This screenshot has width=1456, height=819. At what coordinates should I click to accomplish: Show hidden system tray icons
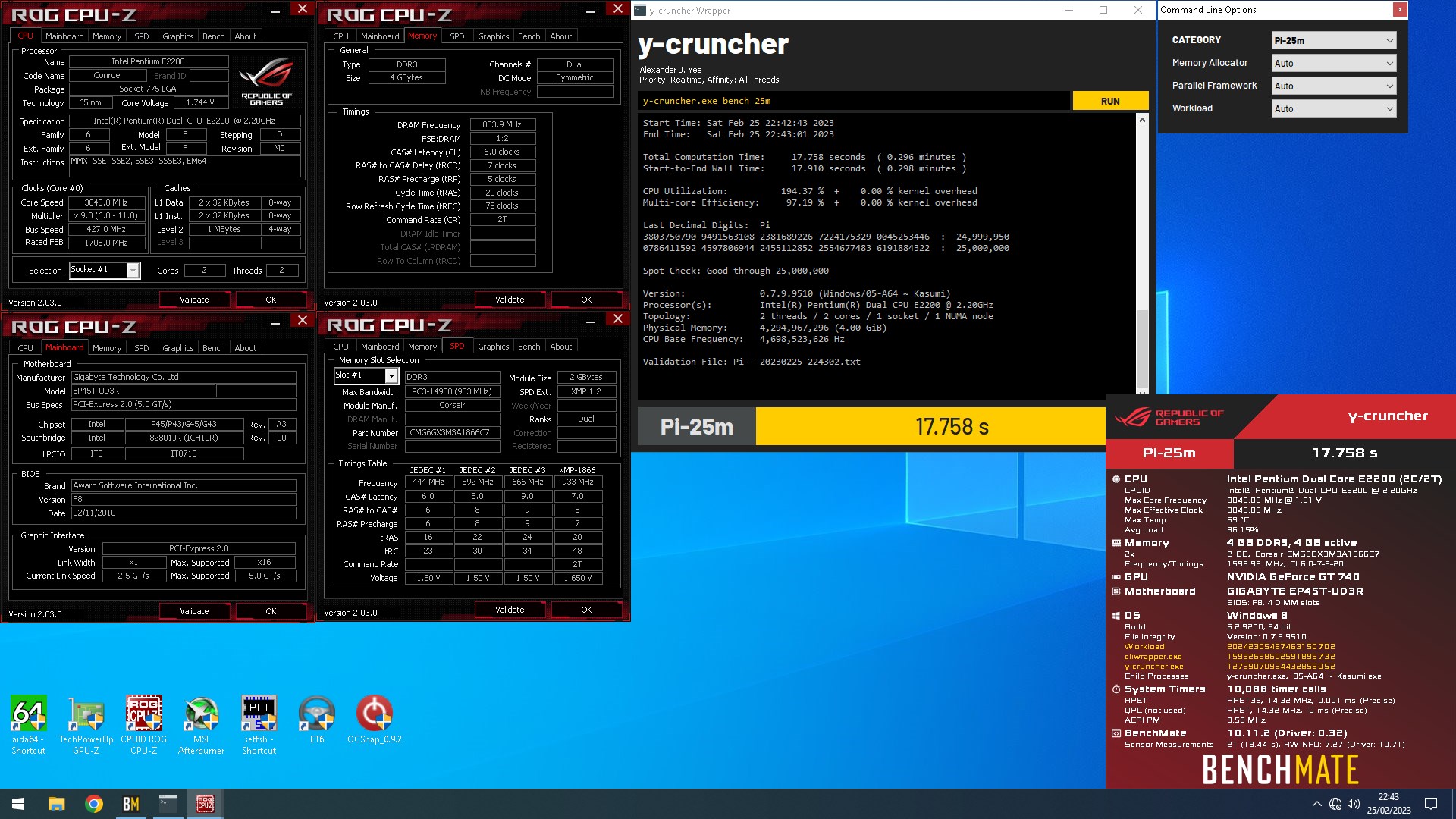pyautogui.click(x=1316, y=804)
